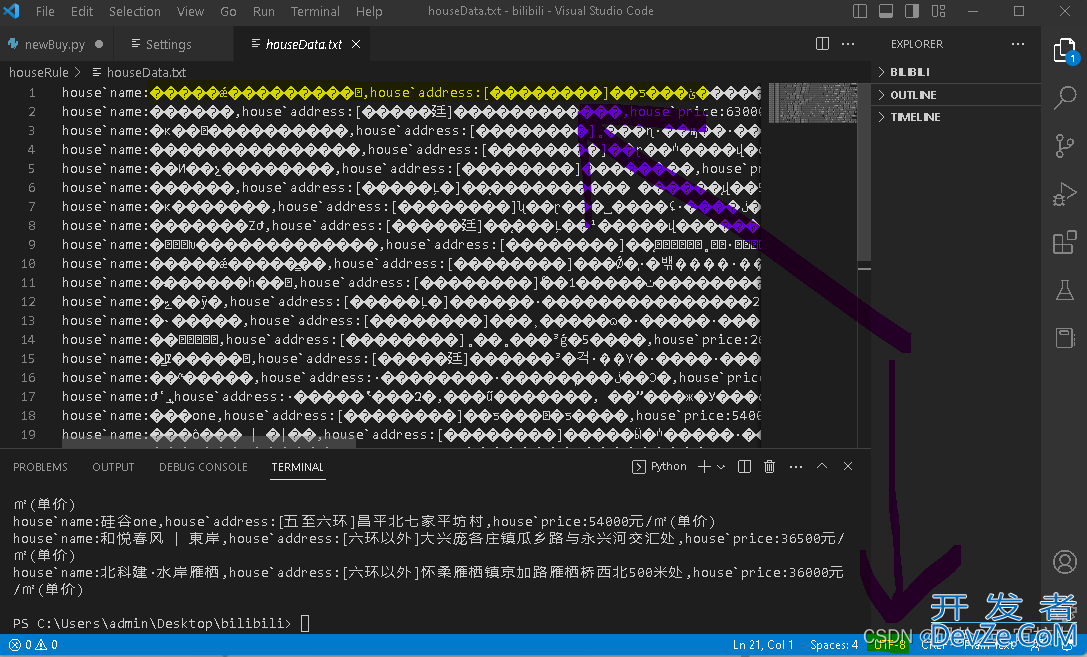Image resolution: width=1087 pixels, height=657 pixels.
Task: Switch to OUTPUT panel tab
Action: coord(113,467)
